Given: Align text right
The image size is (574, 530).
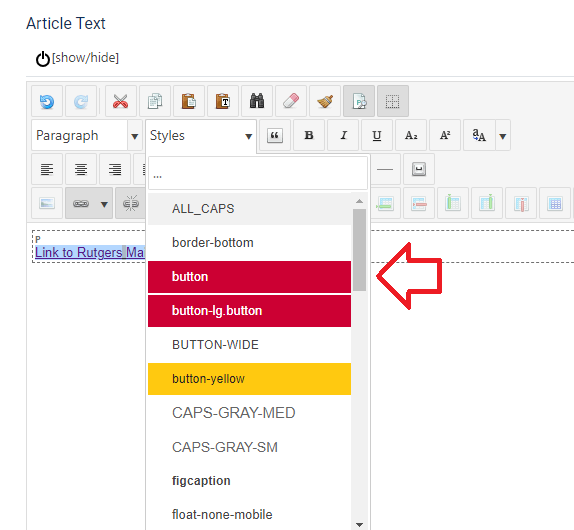Looking at the screenshot, I should (x=115, y=169).
